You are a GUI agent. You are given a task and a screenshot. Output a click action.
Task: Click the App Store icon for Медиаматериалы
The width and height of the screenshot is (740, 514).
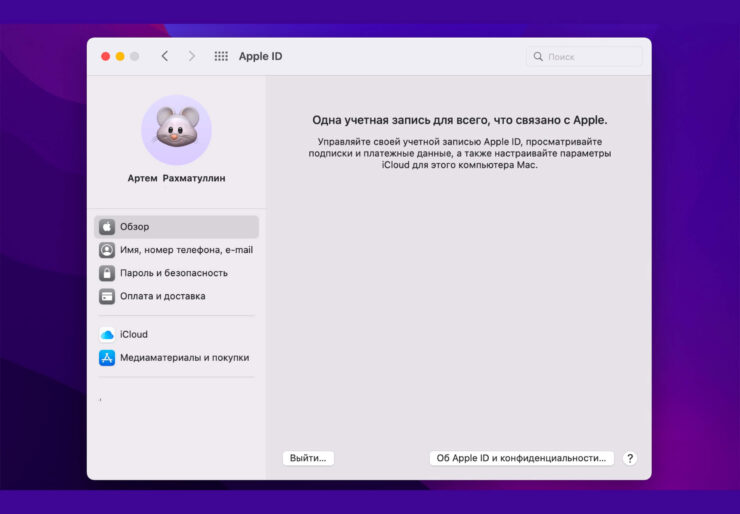107,358
